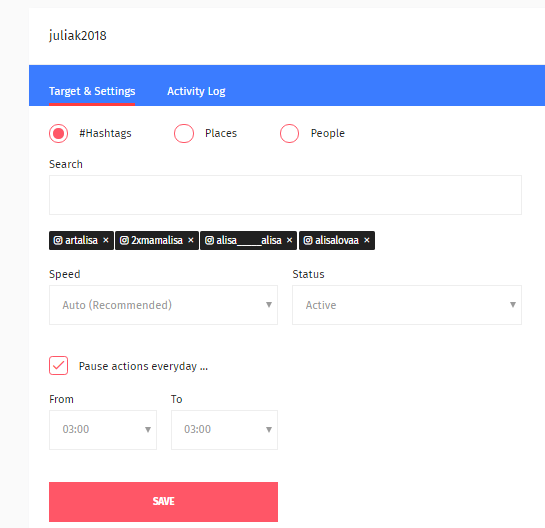
Task: Click the SAVE button
Action: (163, 502)
